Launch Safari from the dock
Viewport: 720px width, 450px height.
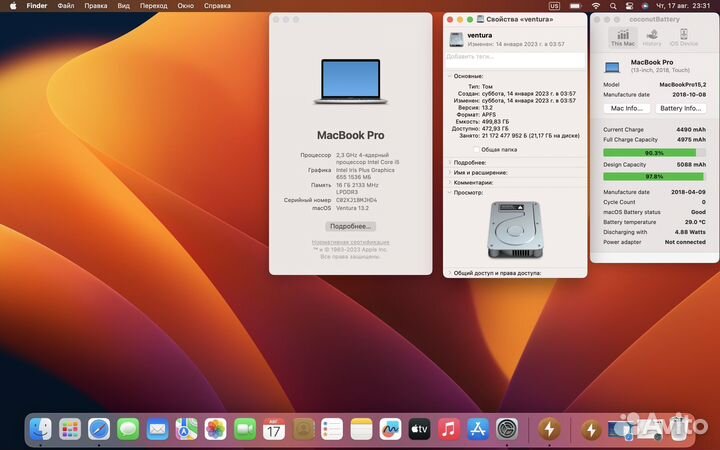[x=99, y=429]
